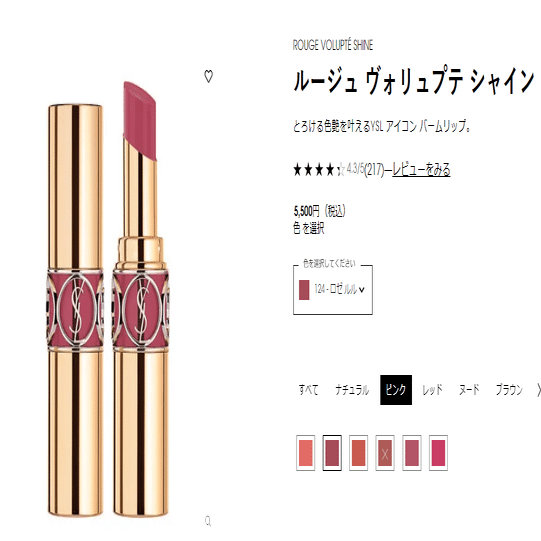Click the color preview chip in selector
The image size is (541, 541).
[304, 290]
